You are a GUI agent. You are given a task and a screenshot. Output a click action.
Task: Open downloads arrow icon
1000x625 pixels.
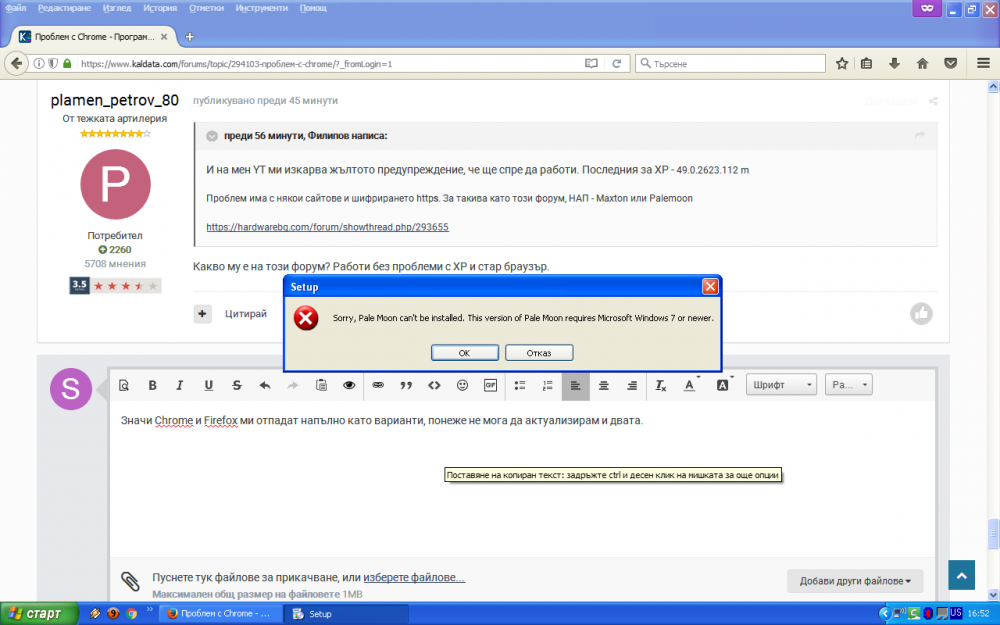pyautogui.click(x=894, y=63)
